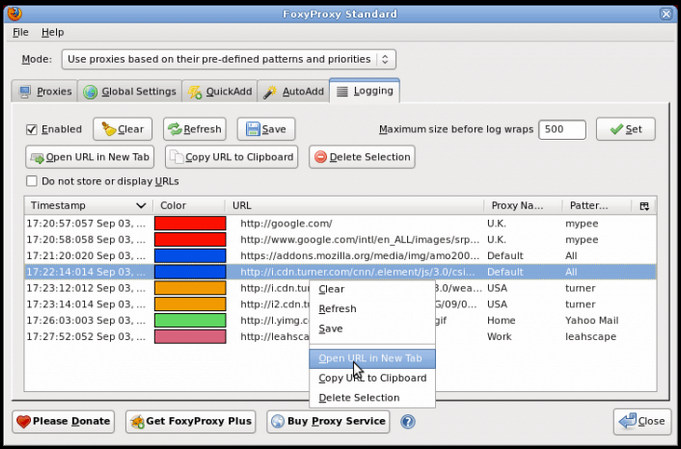Choose Refresh in the context menu
The image size is (681, 449).
click(372, 309)
